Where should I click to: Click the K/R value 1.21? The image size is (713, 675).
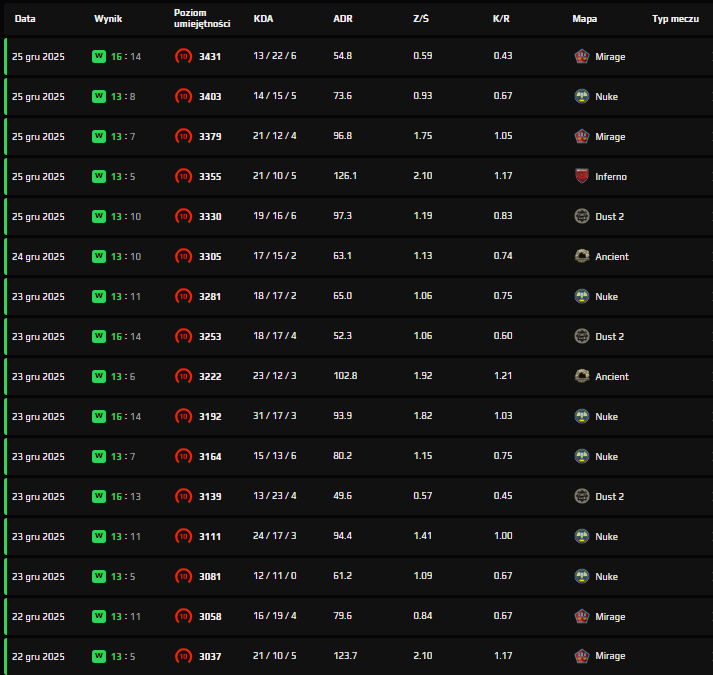(x=503, y=376)
